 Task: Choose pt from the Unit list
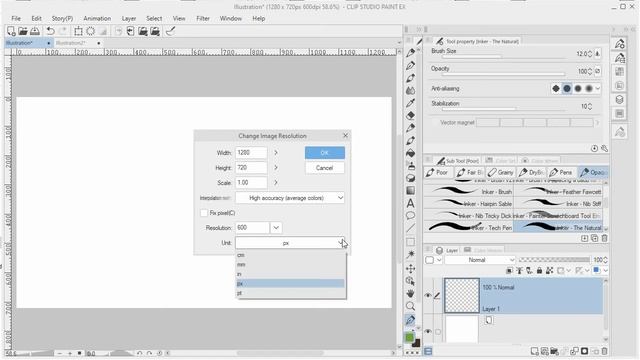(291, 293)
